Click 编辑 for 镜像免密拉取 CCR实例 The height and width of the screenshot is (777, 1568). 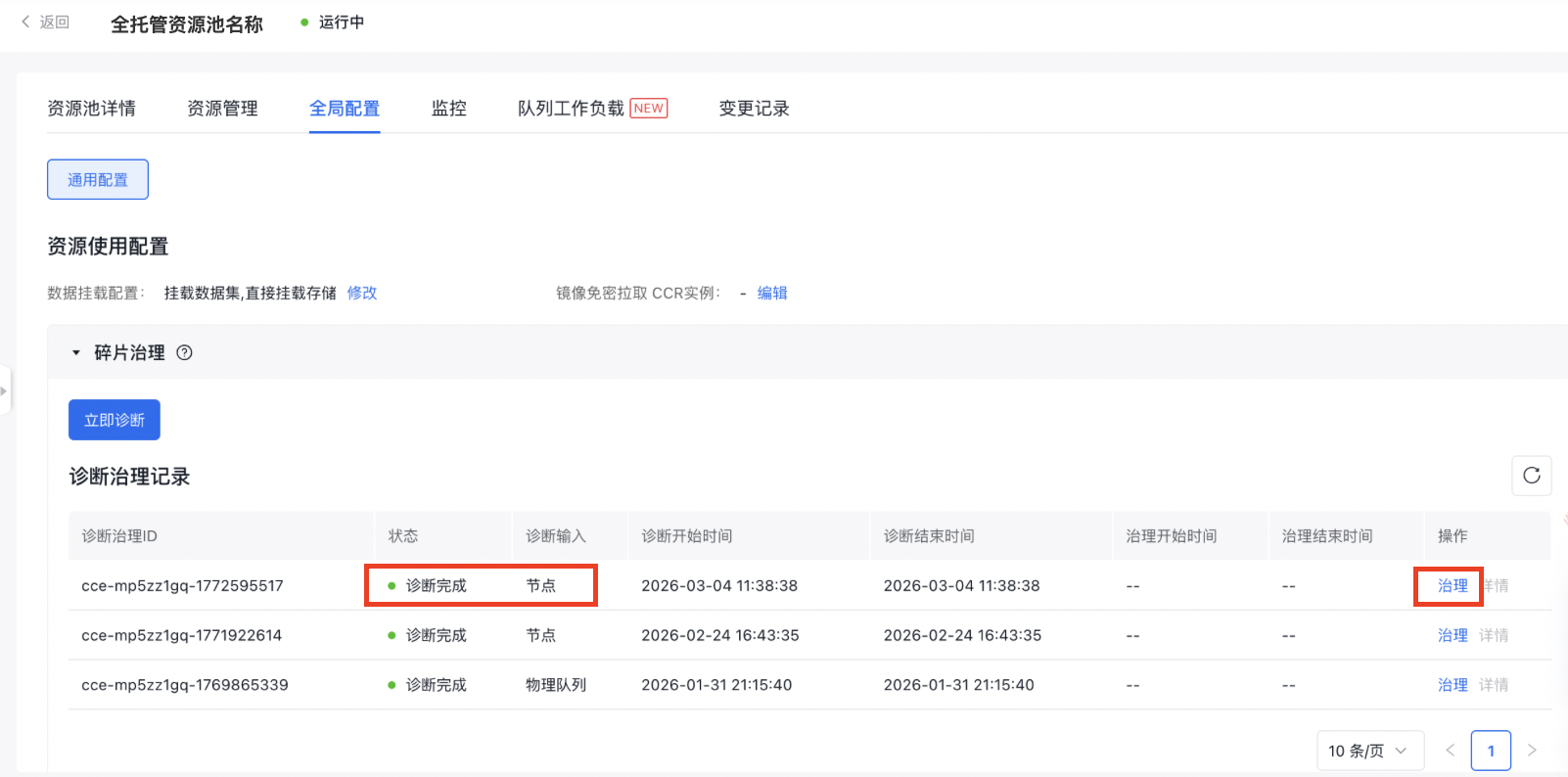pyautogui.click(x=772, y=293)
